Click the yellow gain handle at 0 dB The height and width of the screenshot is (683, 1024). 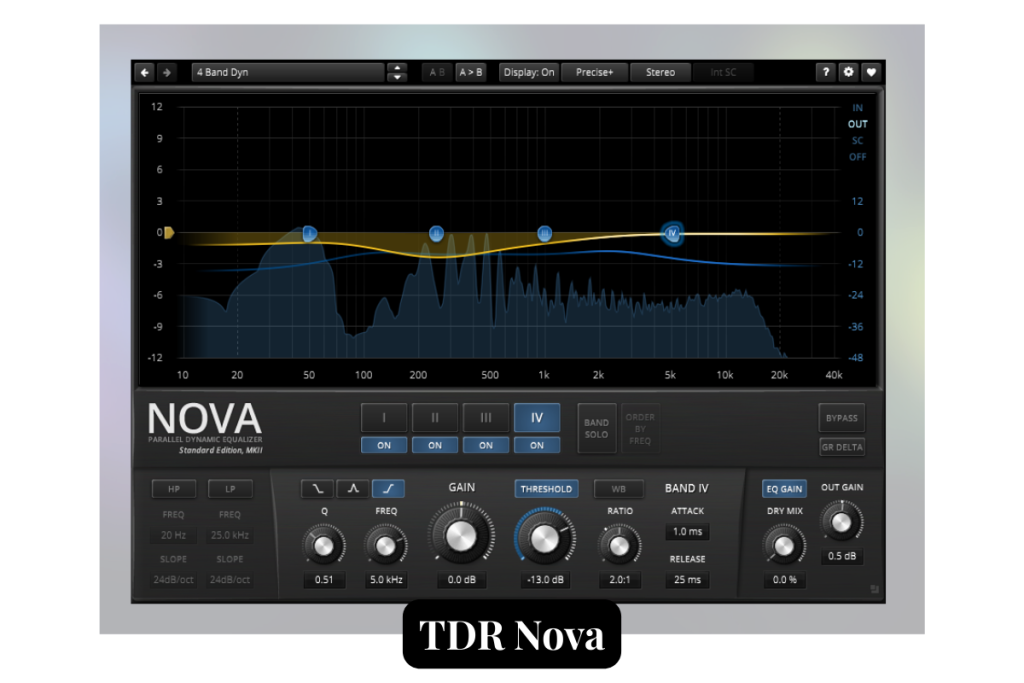click(x=168, y=232)
